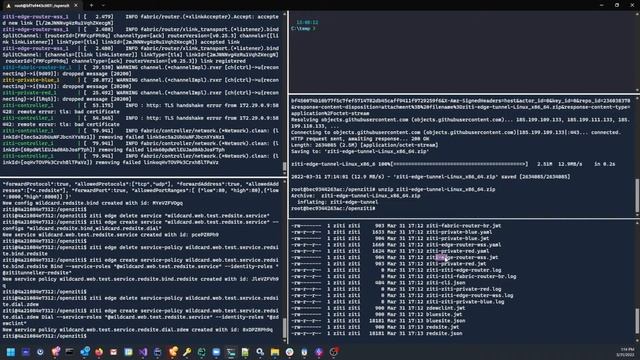Select the active Windows Terminal taskbar icon
Screen dimensions: 640x360
click(x=231, y=352)
